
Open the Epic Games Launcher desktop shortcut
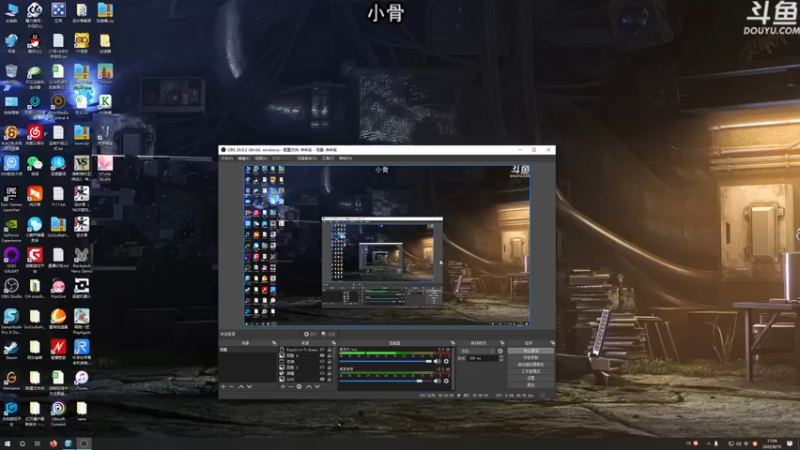11,198
